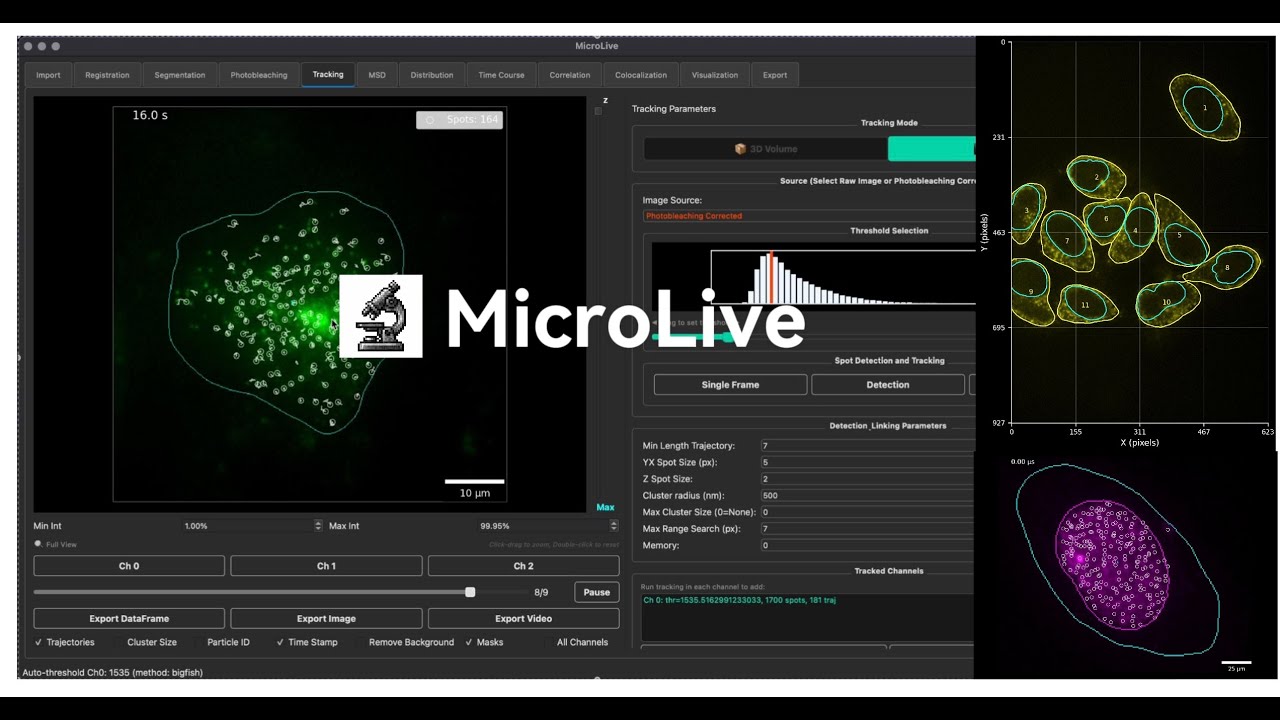Screen dimensions: 1280x720
Task: Click Export Image button
Action: pyautogui.click(x=326, y=619)
